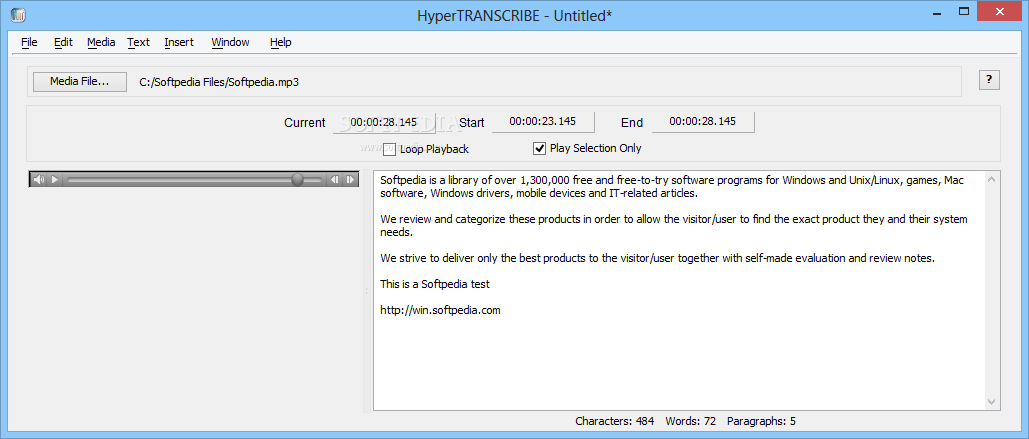Open the Insert menu
This screenshot has height=439, width=1029.
(x=179, y=42)
